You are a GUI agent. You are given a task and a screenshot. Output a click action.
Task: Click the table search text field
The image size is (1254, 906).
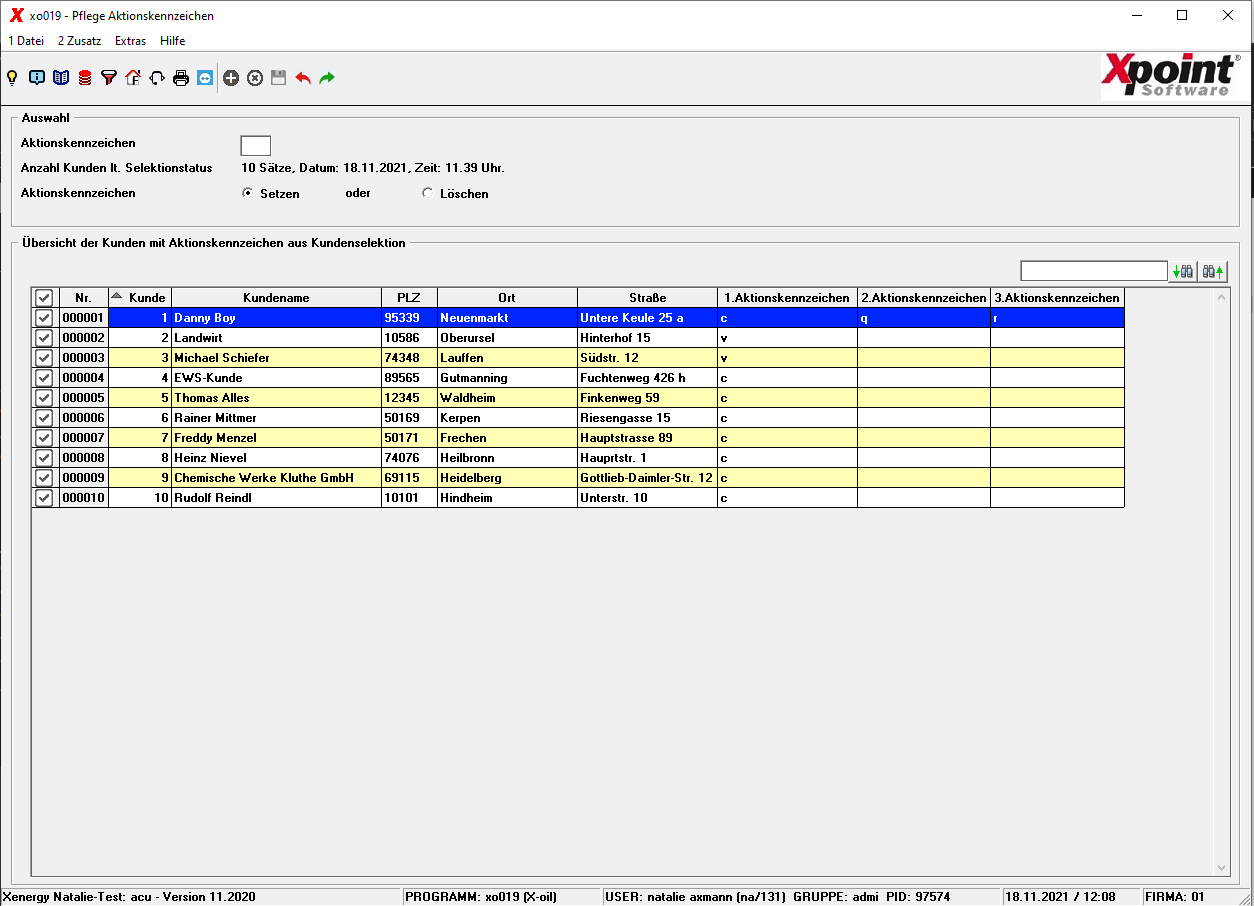coord(1094,271)
